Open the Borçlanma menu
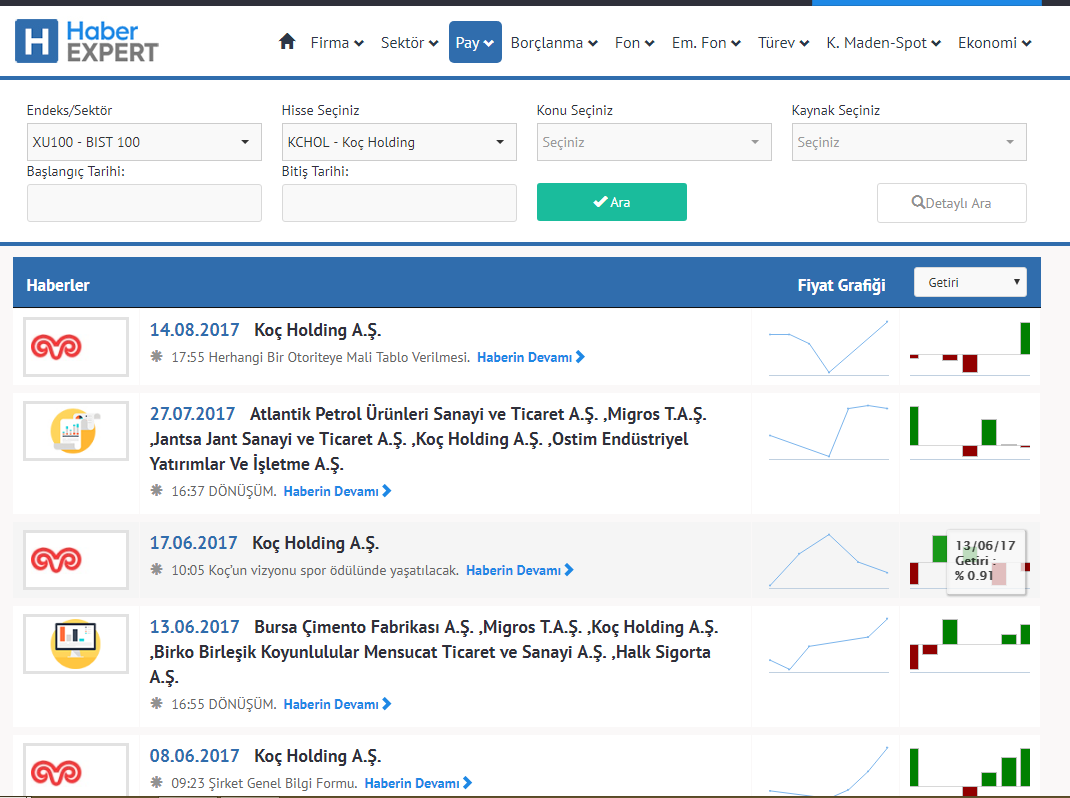 [554, 42]
